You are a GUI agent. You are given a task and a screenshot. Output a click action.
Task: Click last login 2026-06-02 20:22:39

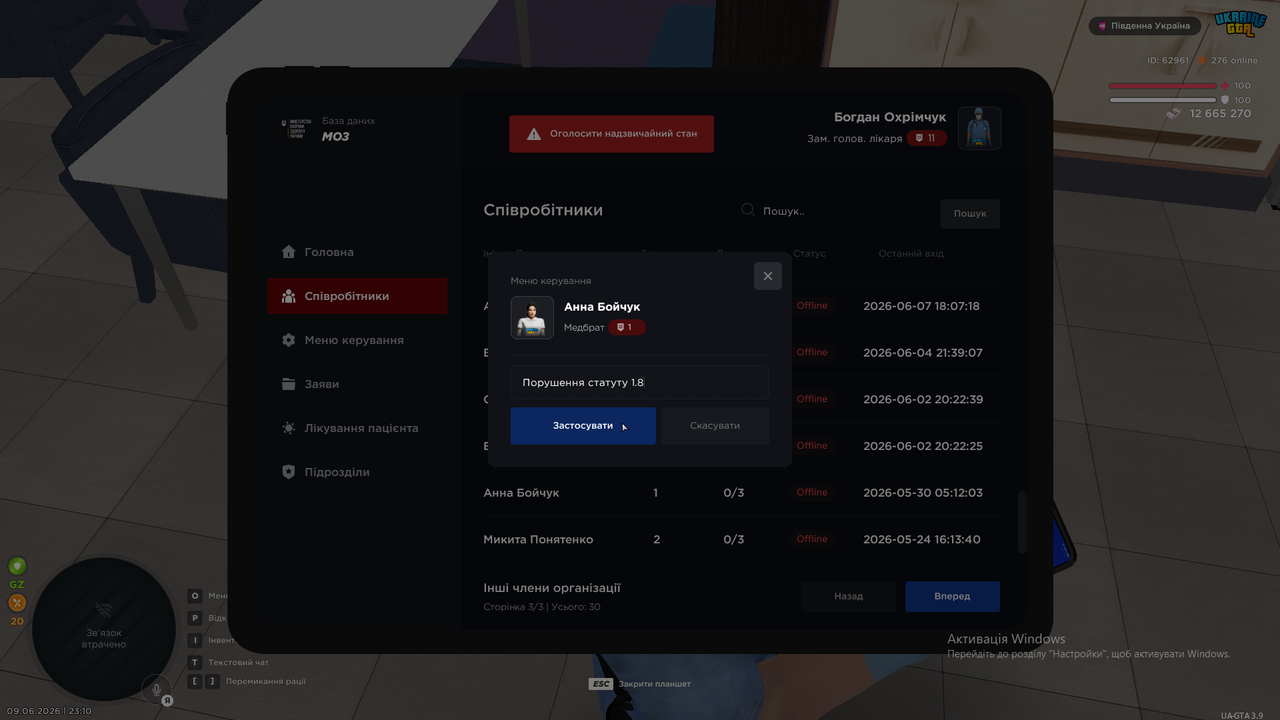click(923, 399)
